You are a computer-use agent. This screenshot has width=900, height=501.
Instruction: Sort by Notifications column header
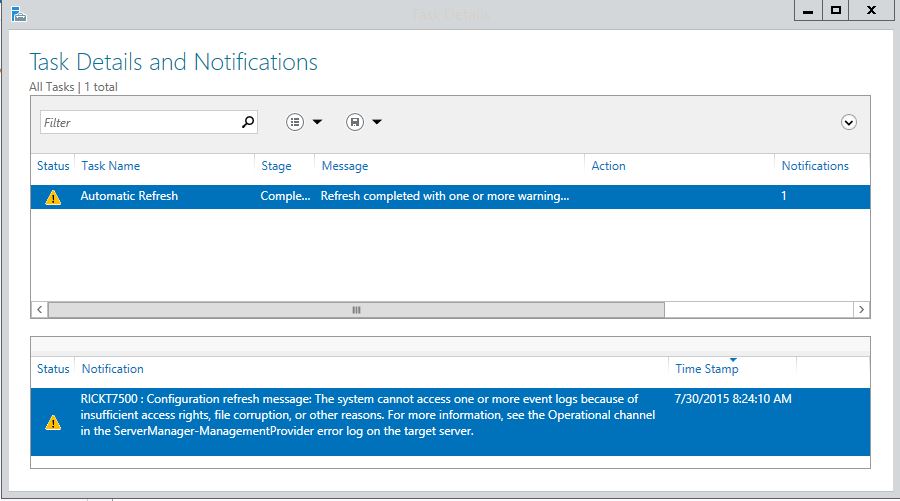(814, 166)
